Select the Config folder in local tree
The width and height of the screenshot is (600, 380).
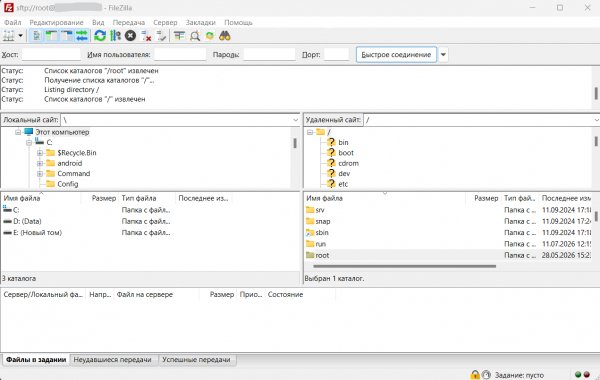pos(68,184)
